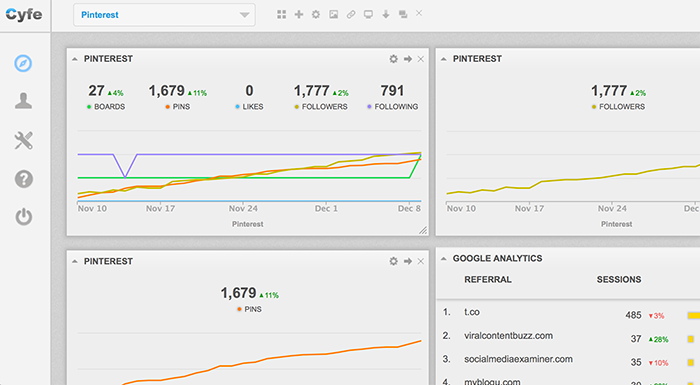
Task: Collapse the Google Analytics widget
Action: [x=444, y=259]
